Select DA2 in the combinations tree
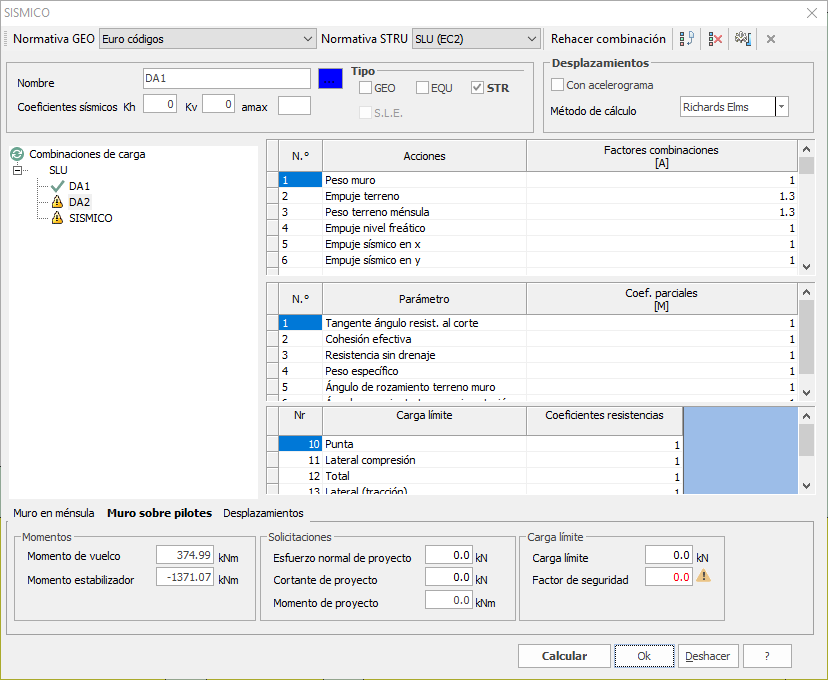The image size is (828, 680). [x=79, y=202]
